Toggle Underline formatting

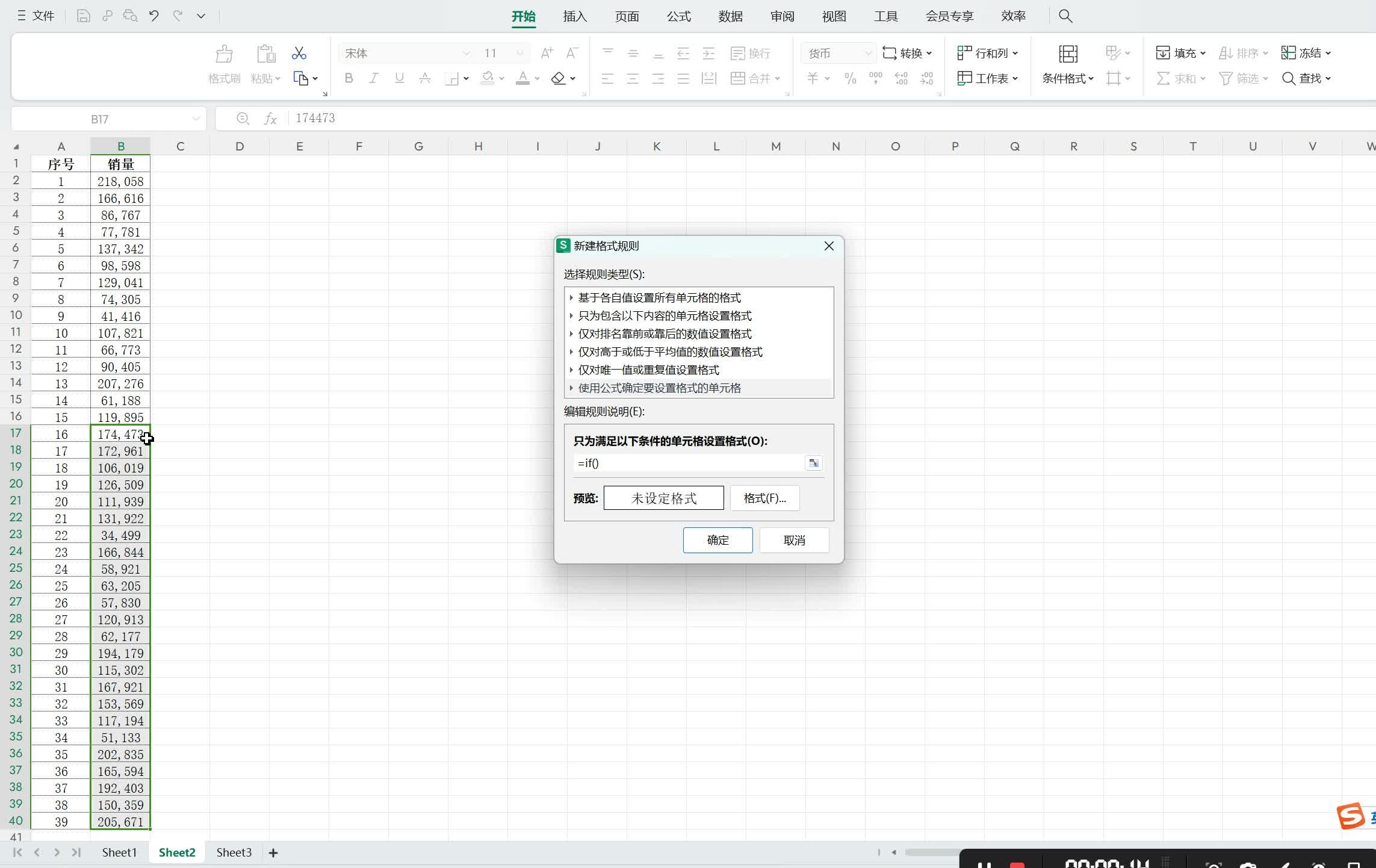(x=399, y=78)
